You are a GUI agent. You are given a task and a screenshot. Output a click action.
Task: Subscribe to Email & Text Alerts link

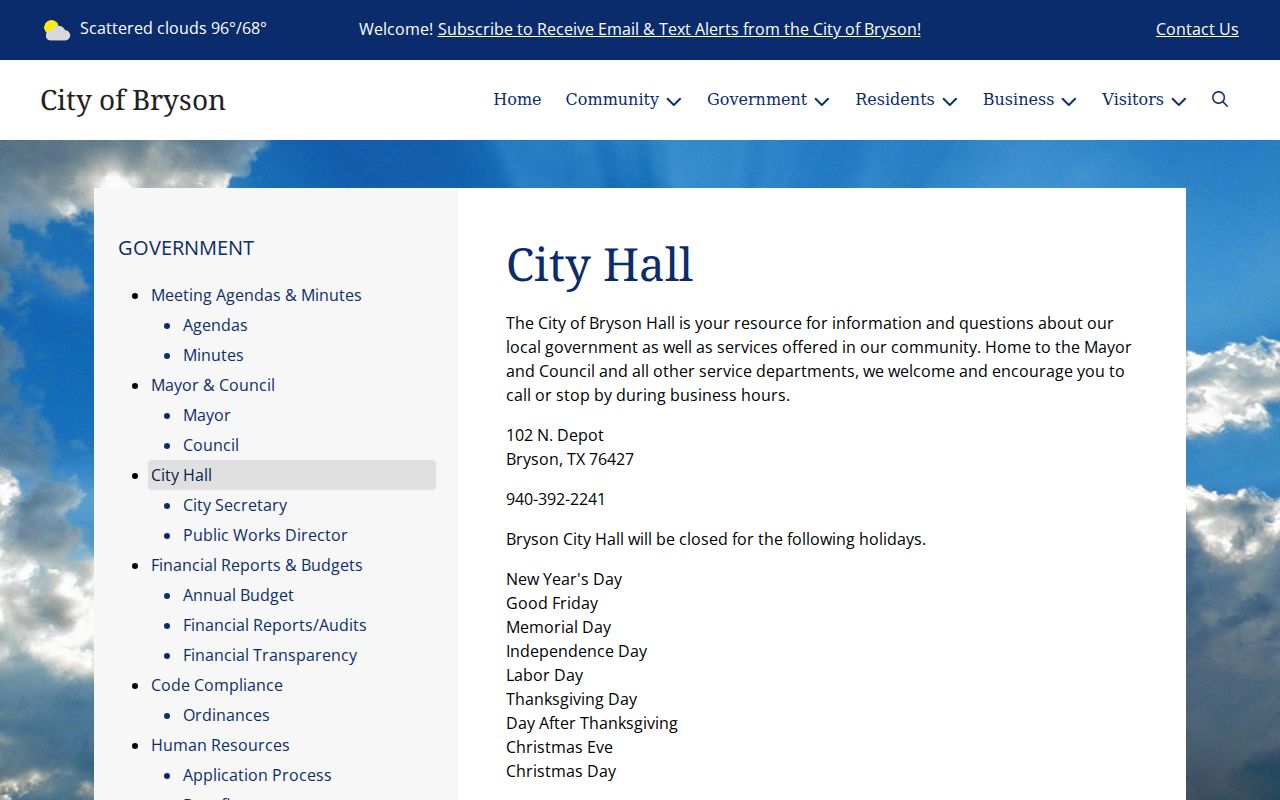[679, 29]
